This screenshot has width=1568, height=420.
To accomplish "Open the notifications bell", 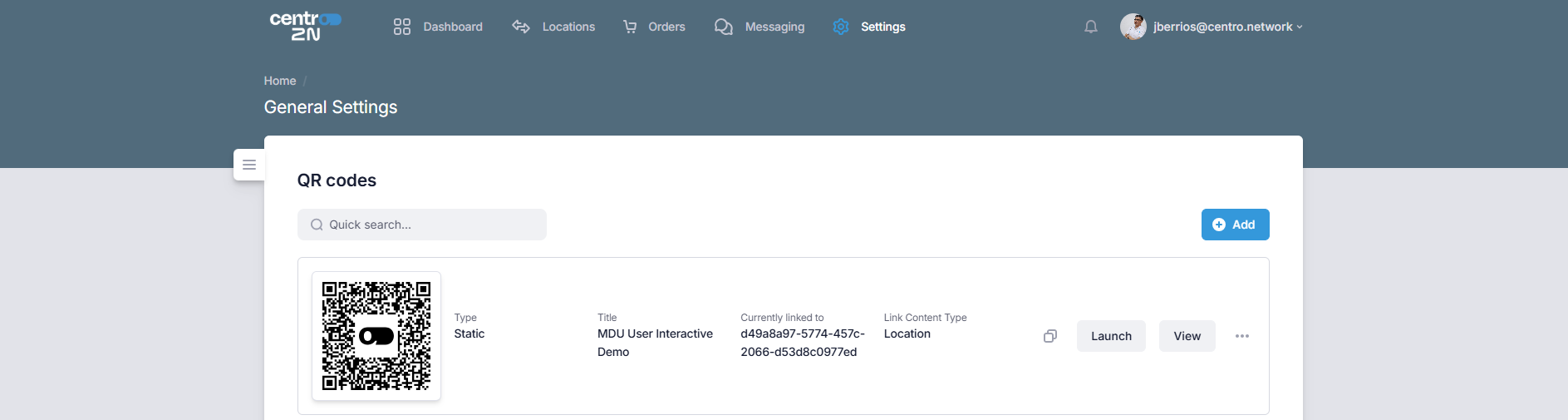I will [1090, 27].
